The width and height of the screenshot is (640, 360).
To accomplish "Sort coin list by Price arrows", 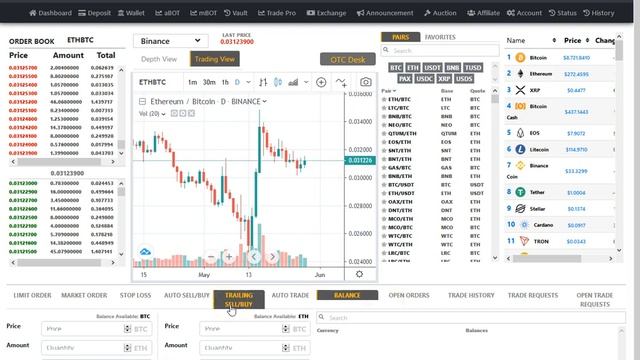I will pos(587,40).
